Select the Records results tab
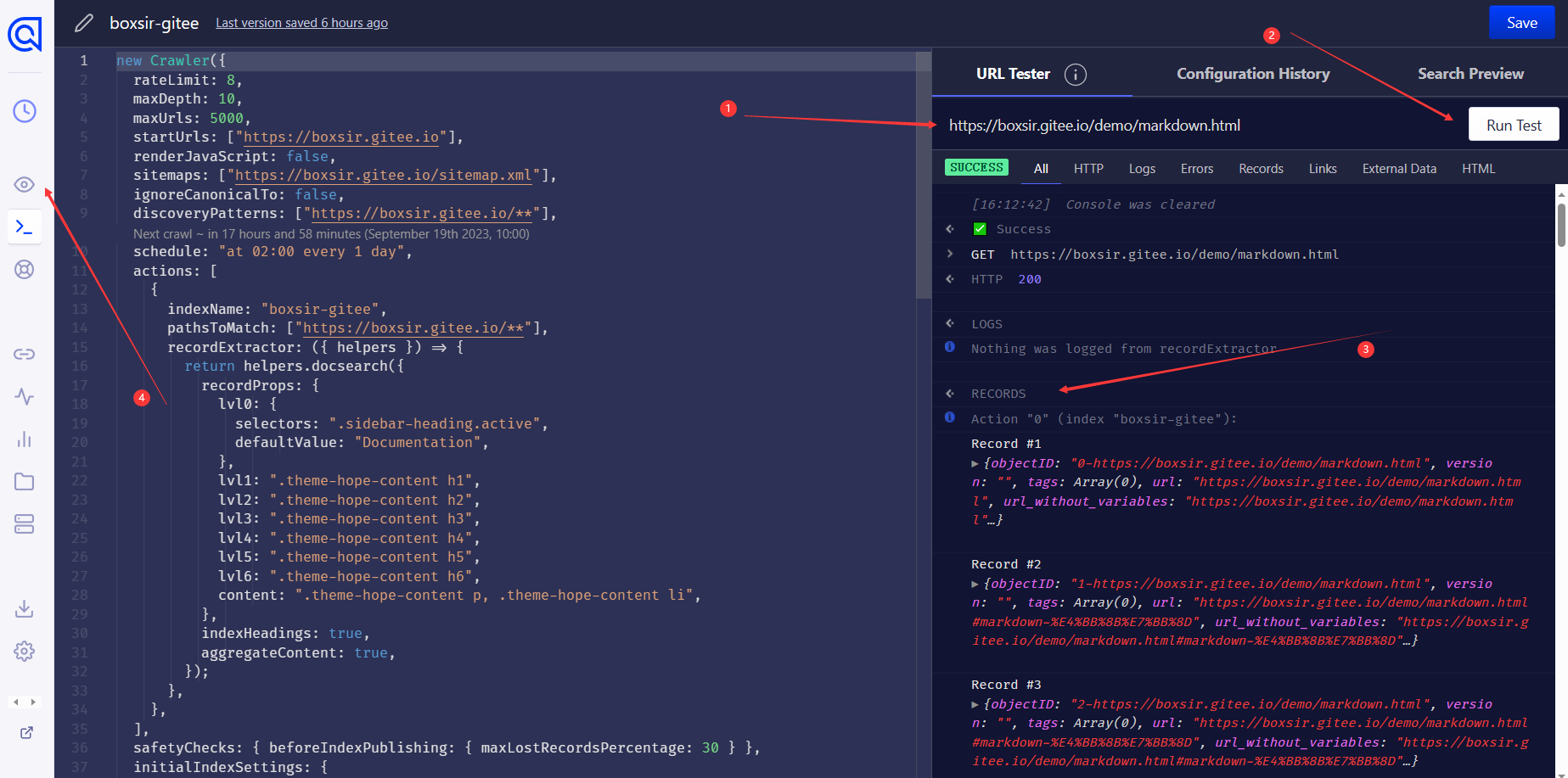 (1261, 169)
